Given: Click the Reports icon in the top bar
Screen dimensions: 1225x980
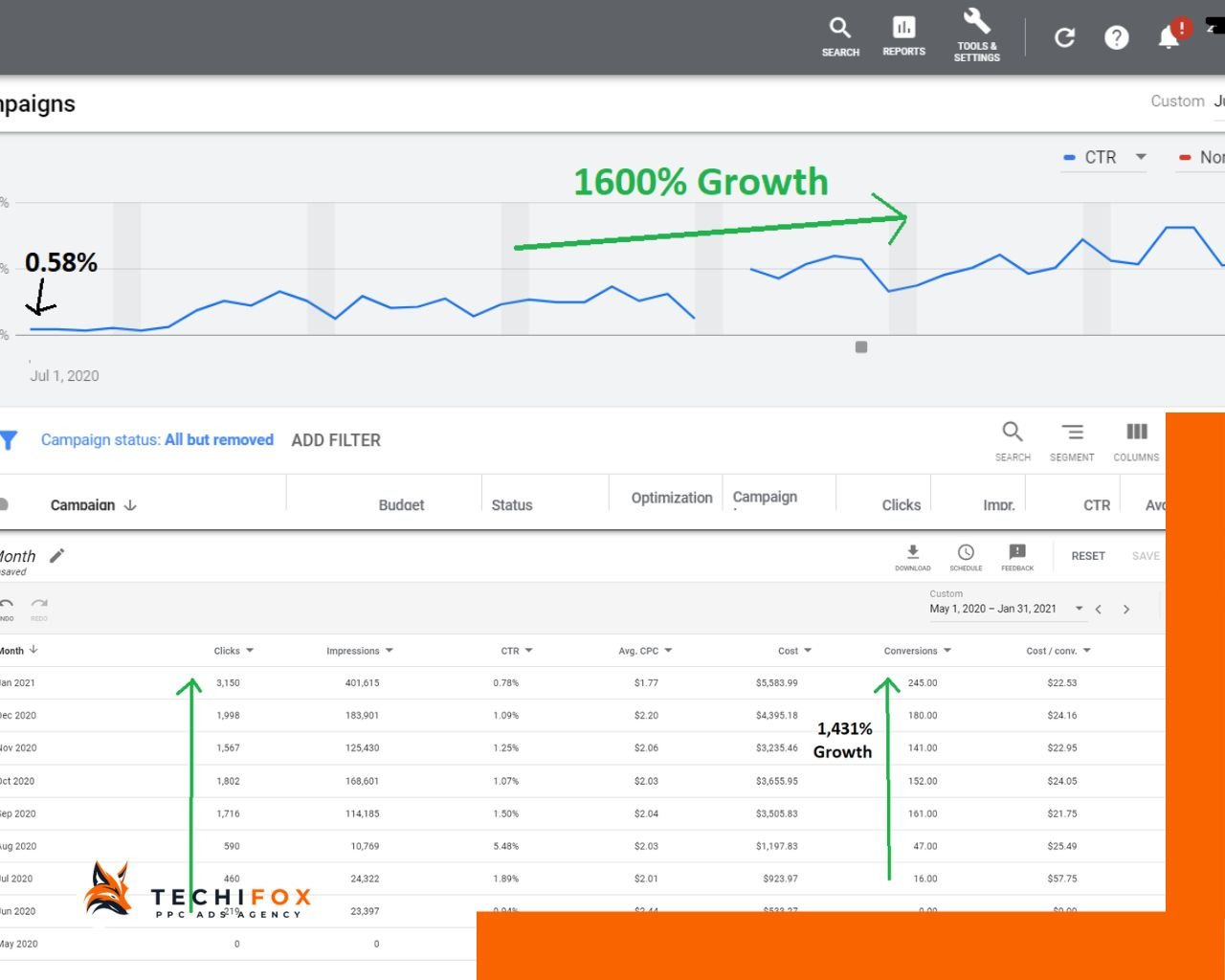Looking at the screenshot, I should click(x=903, y=36).
